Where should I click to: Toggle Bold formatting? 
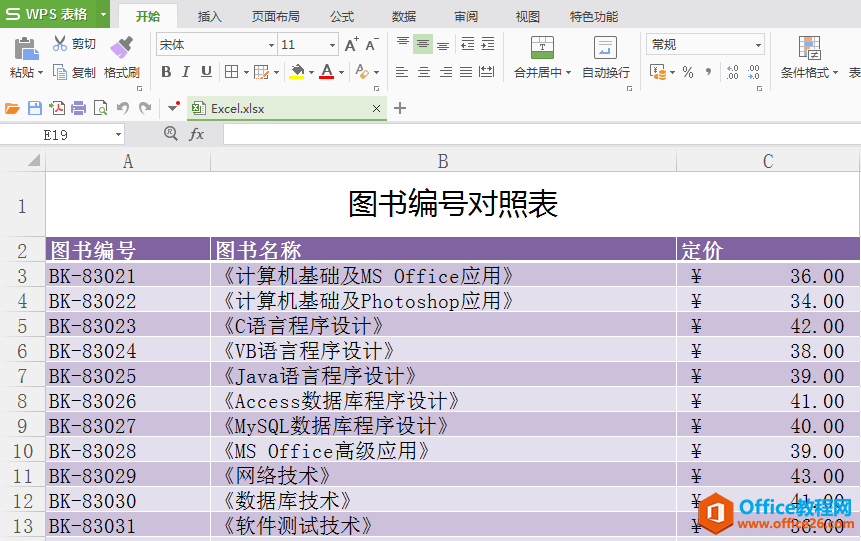point(166,72)
